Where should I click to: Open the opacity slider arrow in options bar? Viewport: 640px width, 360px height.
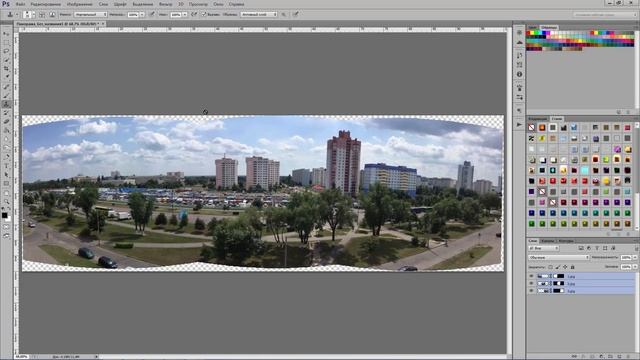(142, 14)
